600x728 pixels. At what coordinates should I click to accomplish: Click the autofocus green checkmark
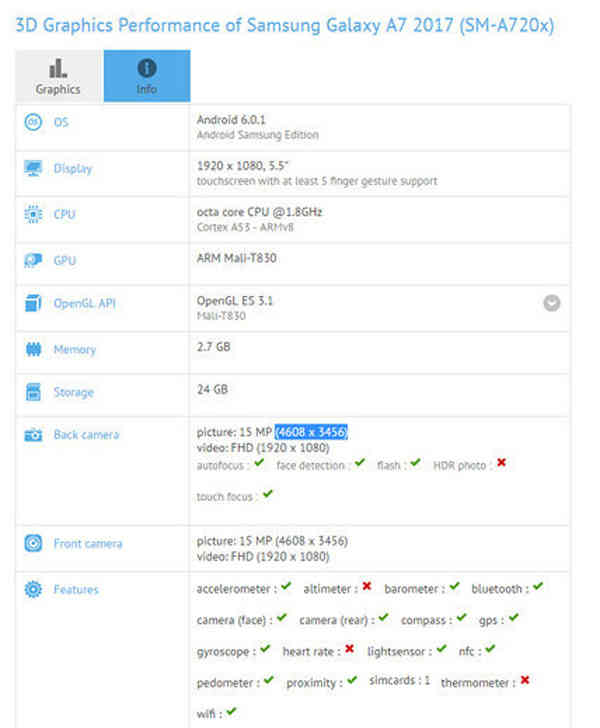tap(260, 463)
